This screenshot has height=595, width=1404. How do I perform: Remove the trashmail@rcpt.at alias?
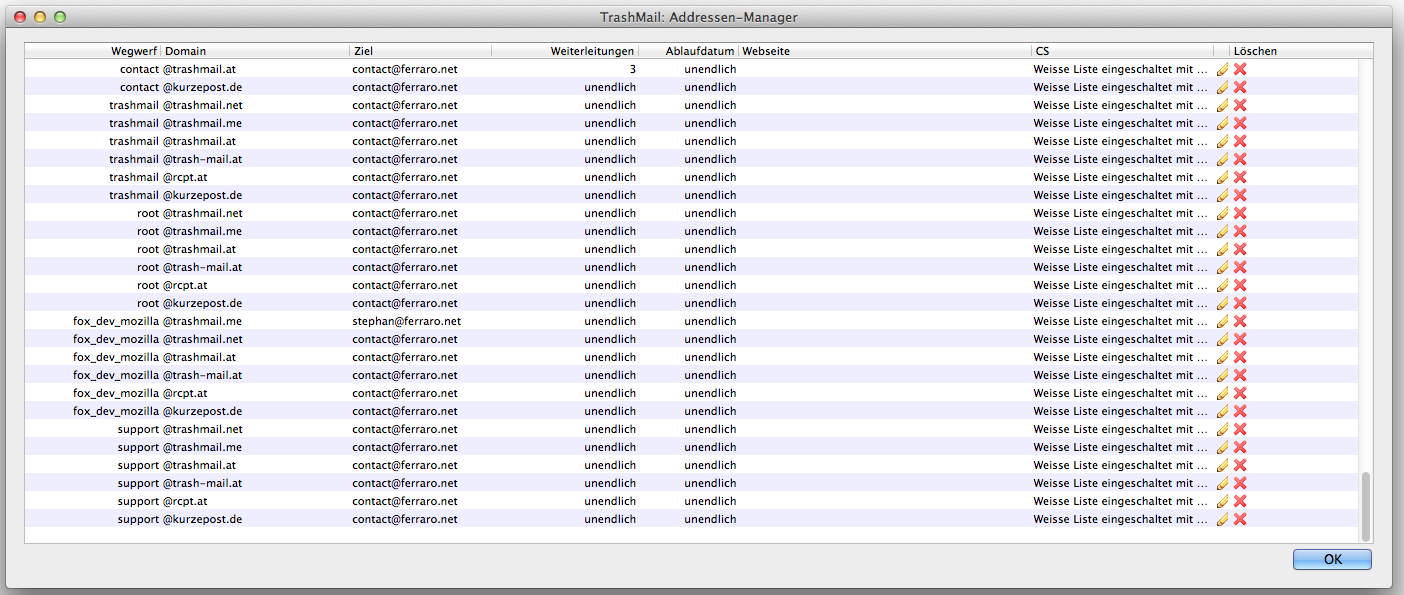1240,177
